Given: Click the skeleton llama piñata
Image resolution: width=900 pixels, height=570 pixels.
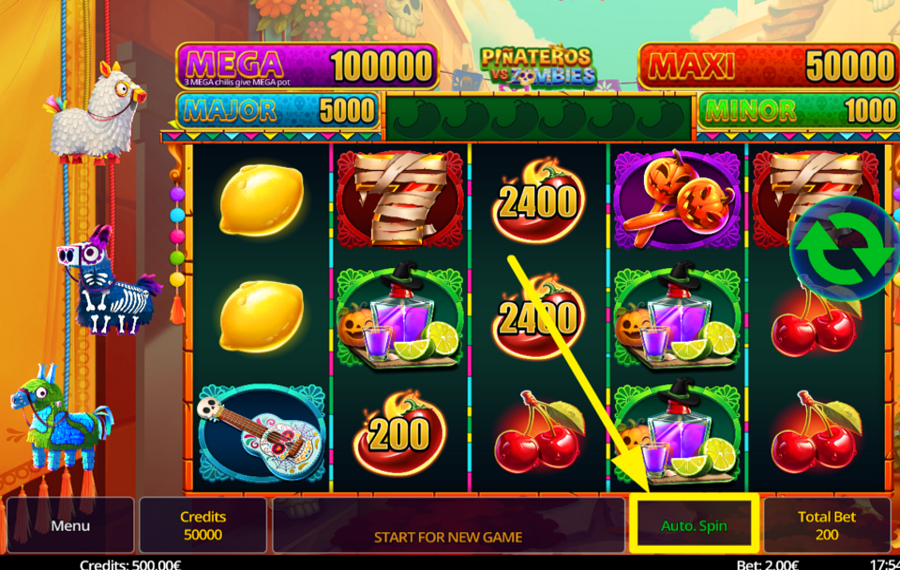Looking at the screenshot, I should tap(108, 281).
